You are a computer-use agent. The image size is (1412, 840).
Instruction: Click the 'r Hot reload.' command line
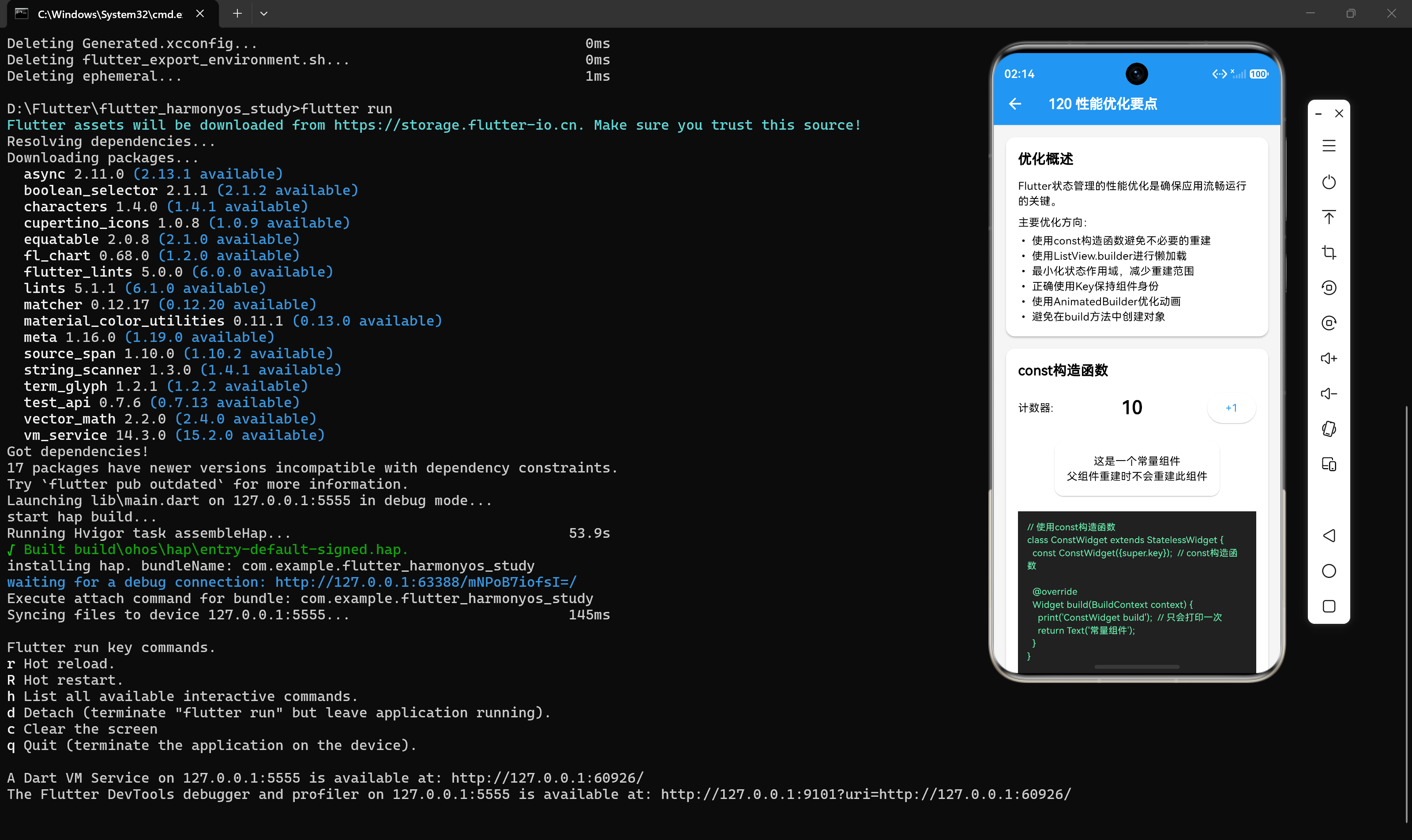coord(60,664)
